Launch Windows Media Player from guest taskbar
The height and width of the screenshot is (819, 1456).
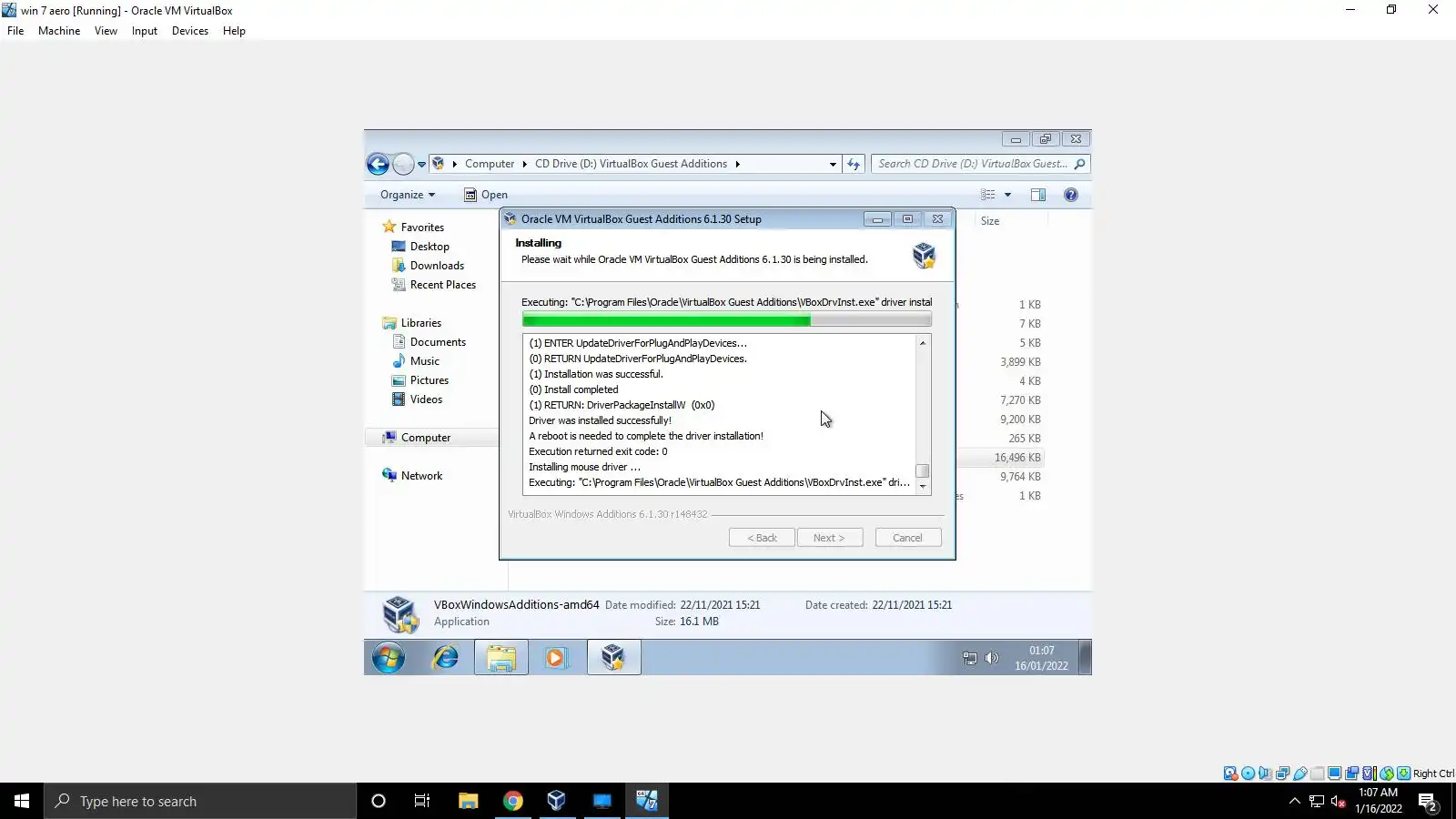(556, 657)
